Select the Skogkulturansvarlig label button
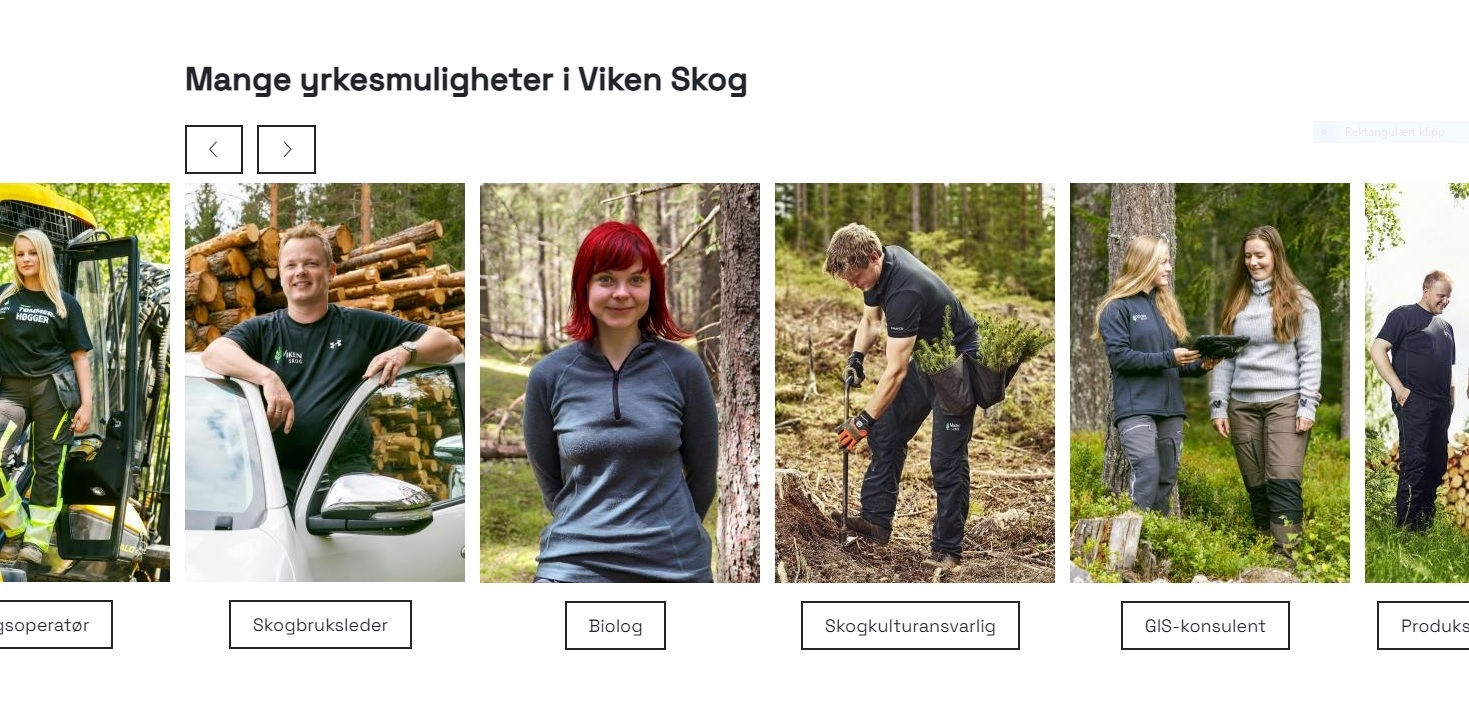1469x712 pixels. tap(910, 626)
